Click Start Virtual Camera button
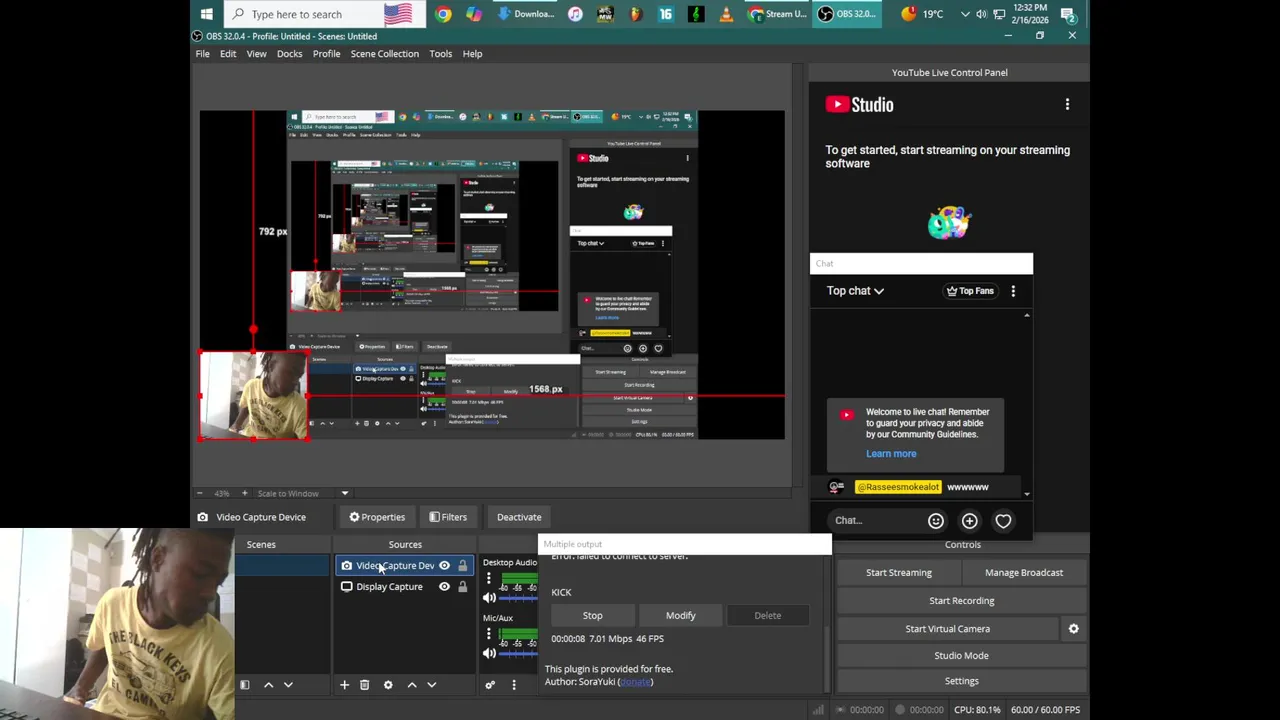Viewport: 1280px width, 720px height. (x=948, y=629)
